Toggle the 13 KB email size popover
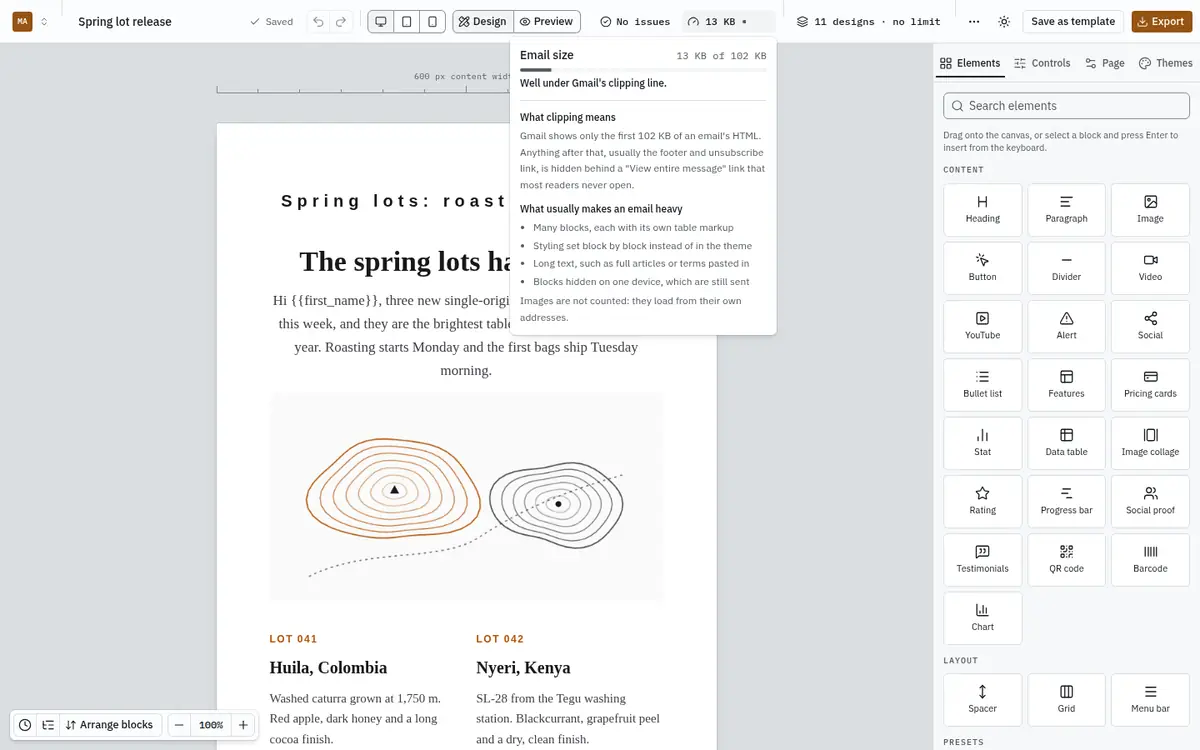1200x750 pixels. (728, 21)
